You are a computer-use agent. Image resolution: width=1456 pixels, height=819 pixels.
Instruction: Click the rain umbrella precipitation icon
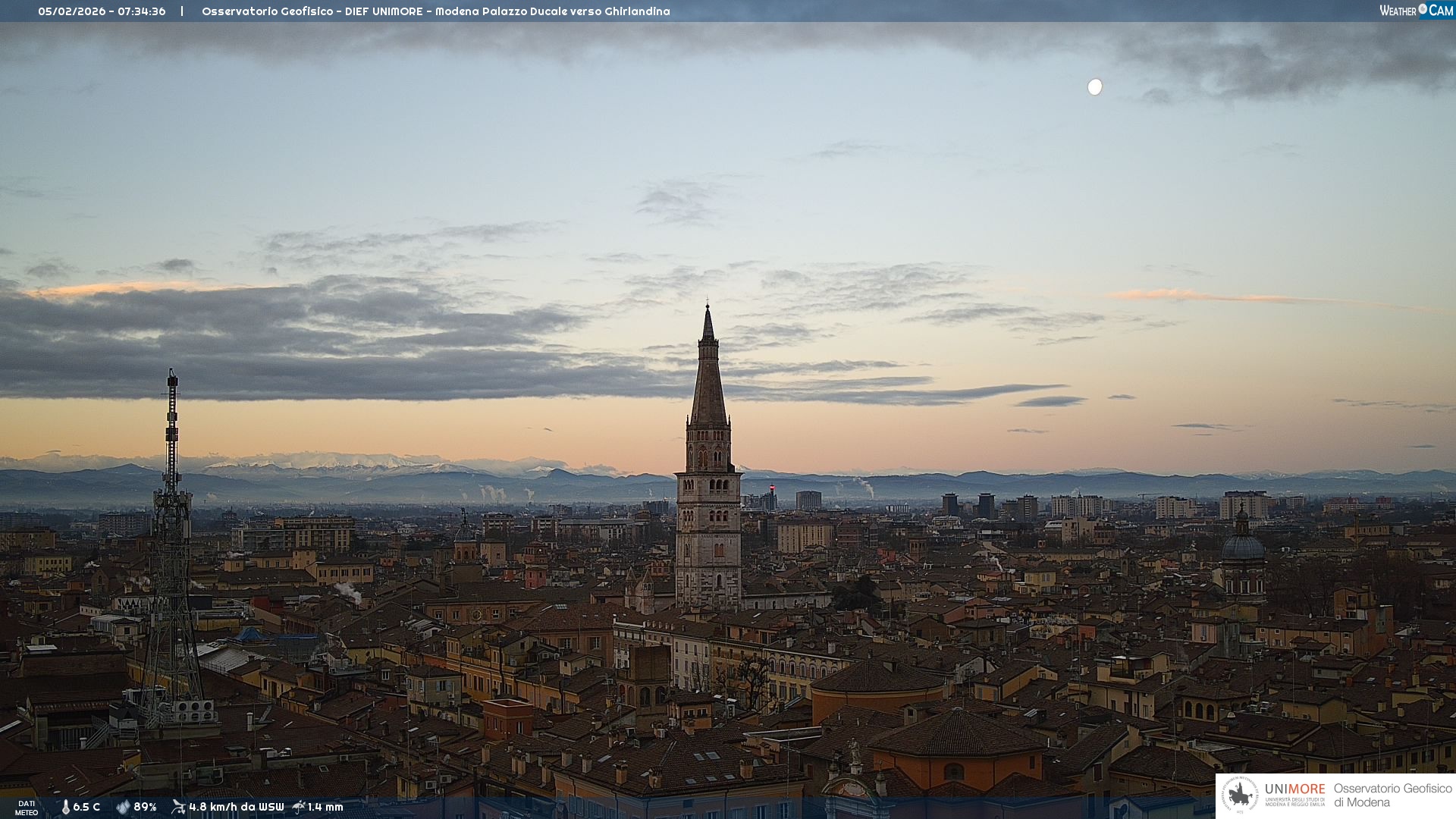click(299, 807)
